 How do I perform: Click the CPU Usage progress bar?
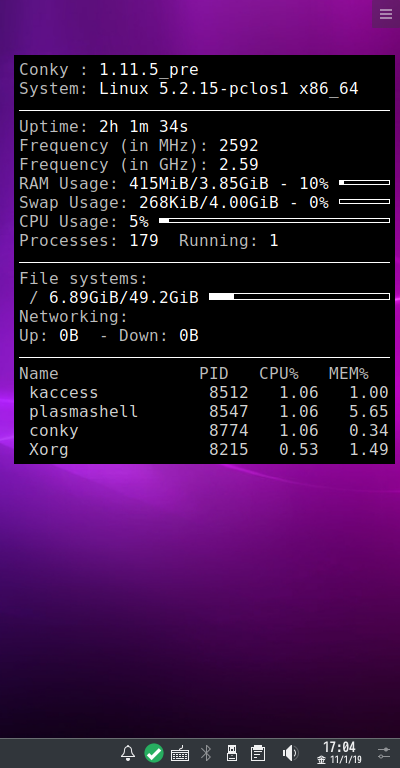coord(274,220)
